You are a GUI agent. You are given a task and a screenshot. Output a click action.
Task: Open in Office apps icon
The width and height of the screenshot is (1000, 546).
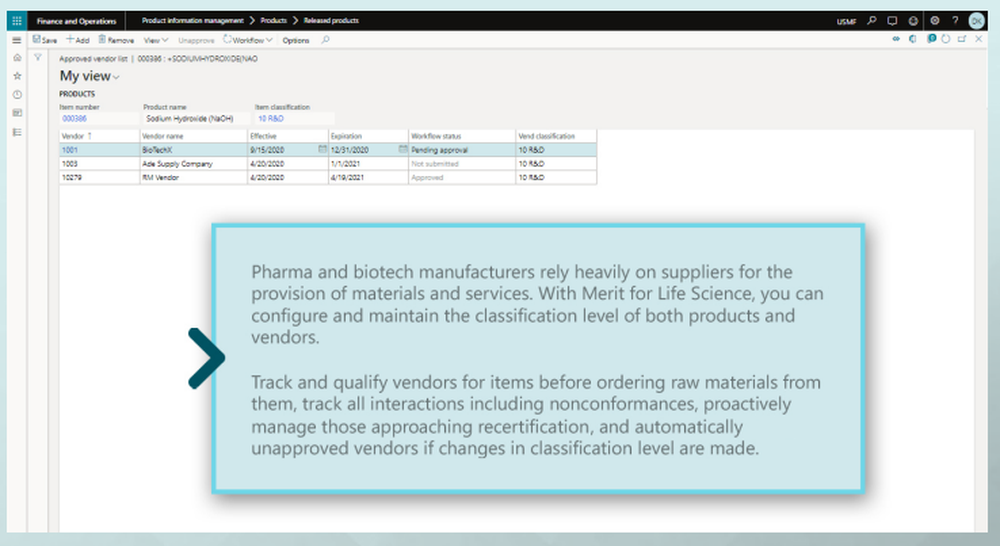tap(913, 39)
